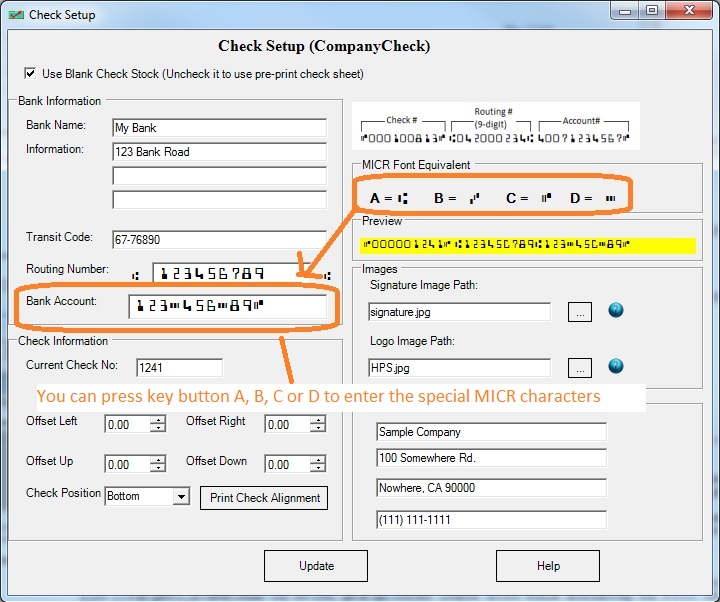The width and height of the screenshot is (720, 602).
Task: Increase the Offset Up value
Action: 157,460
